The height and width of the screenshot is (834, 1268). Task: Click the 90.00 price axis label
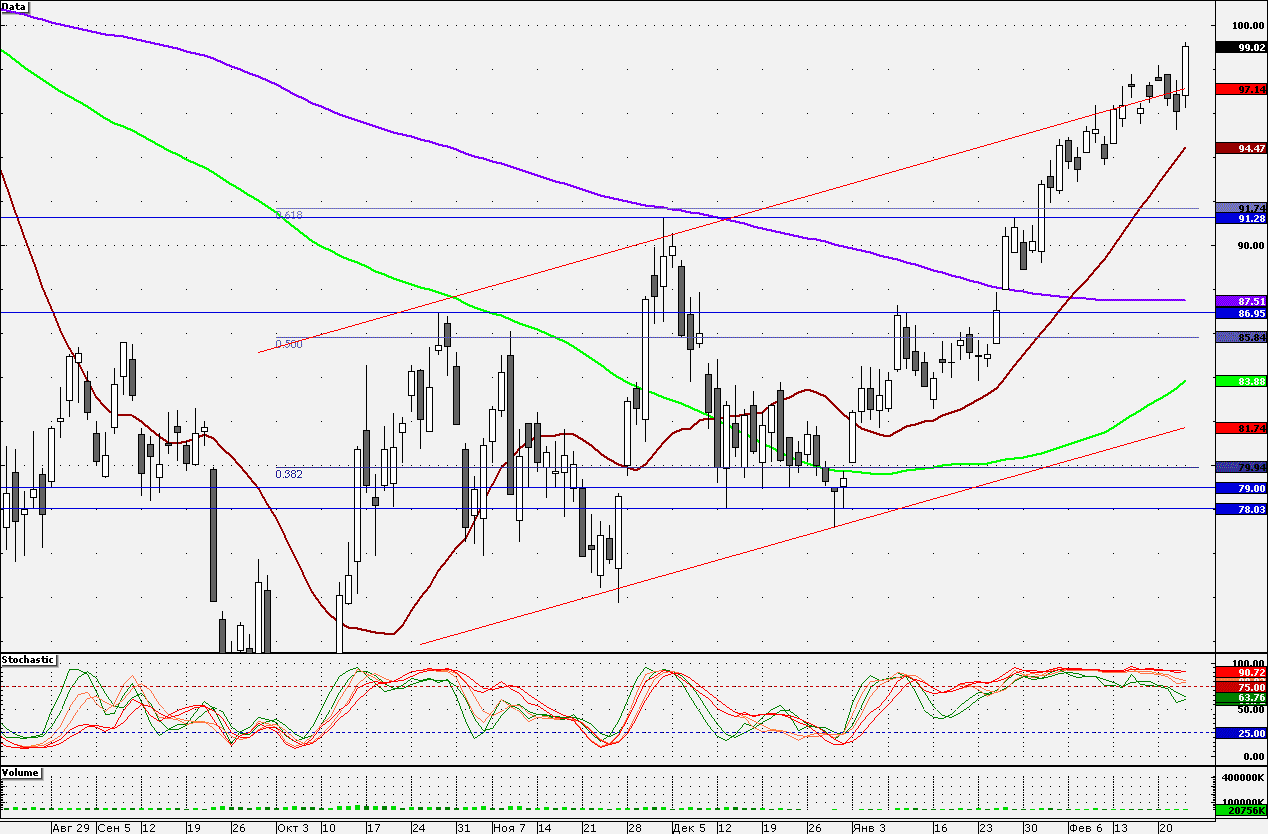point(1250,245)
